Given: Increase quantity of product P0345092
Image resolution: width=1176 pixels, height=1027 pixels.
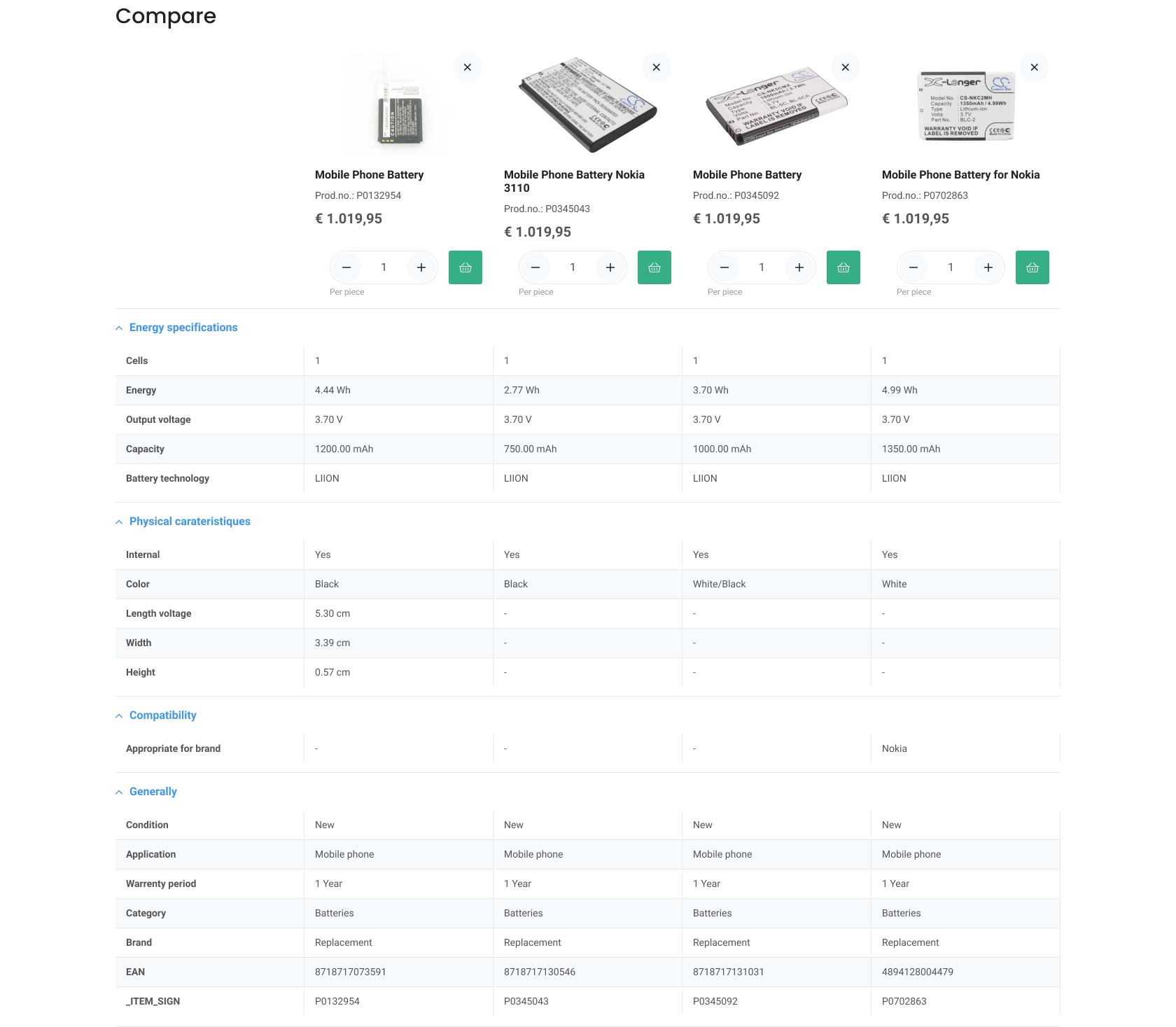Looking at the screenshot, I should click(799, 267).
